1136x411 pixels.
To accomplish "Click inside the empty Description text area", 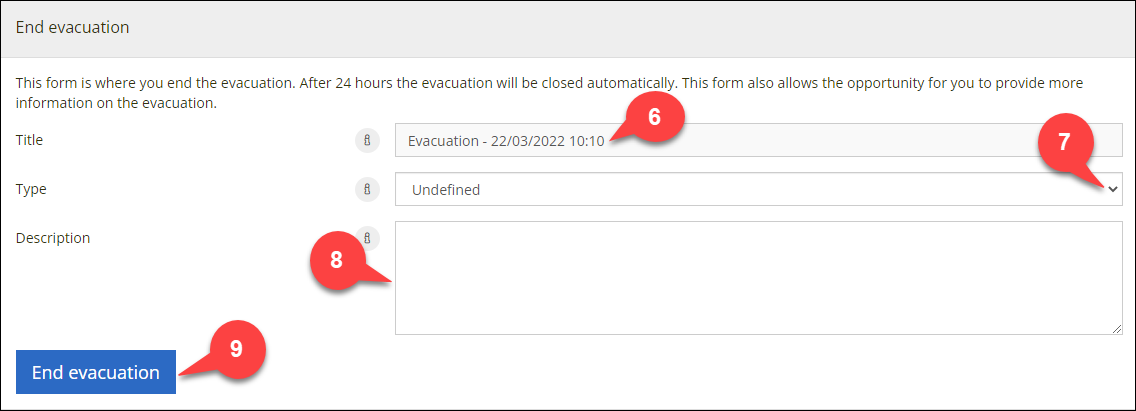I will 759,278.
